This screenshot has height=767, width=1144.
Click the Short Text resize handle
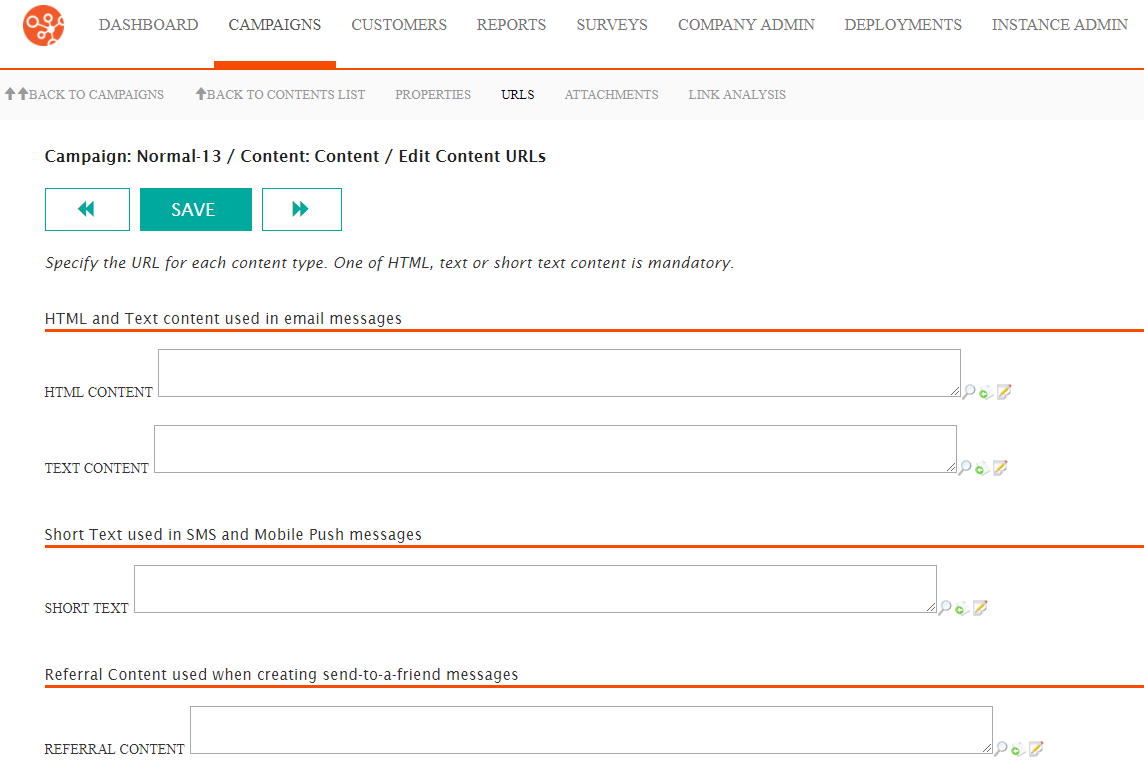coord(931,607)
